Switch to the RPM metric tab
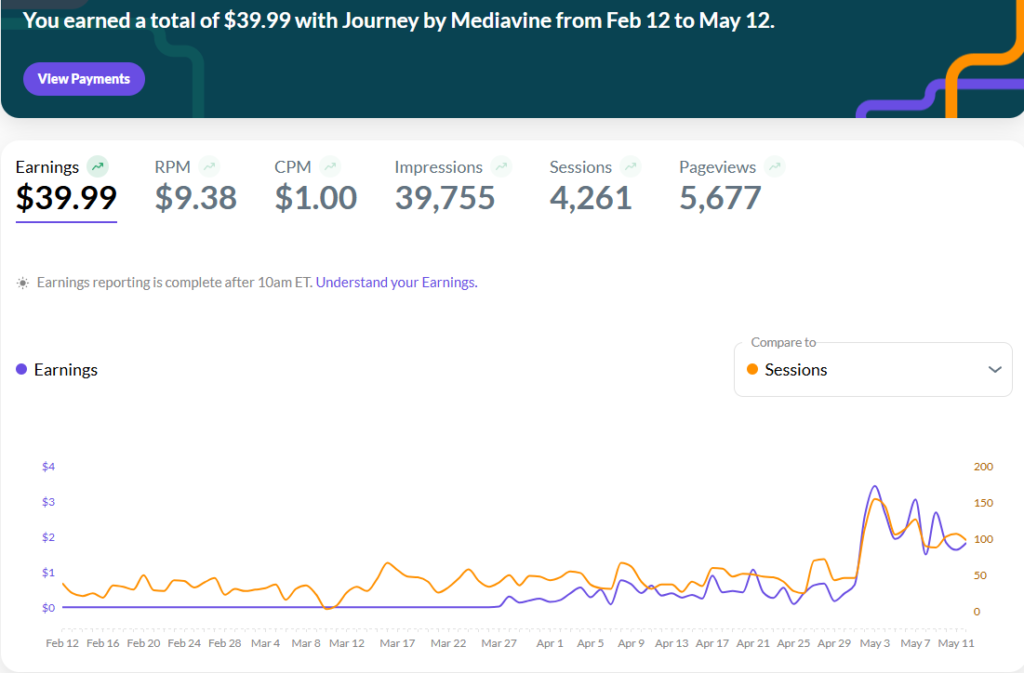 click(x=195, y=186)
